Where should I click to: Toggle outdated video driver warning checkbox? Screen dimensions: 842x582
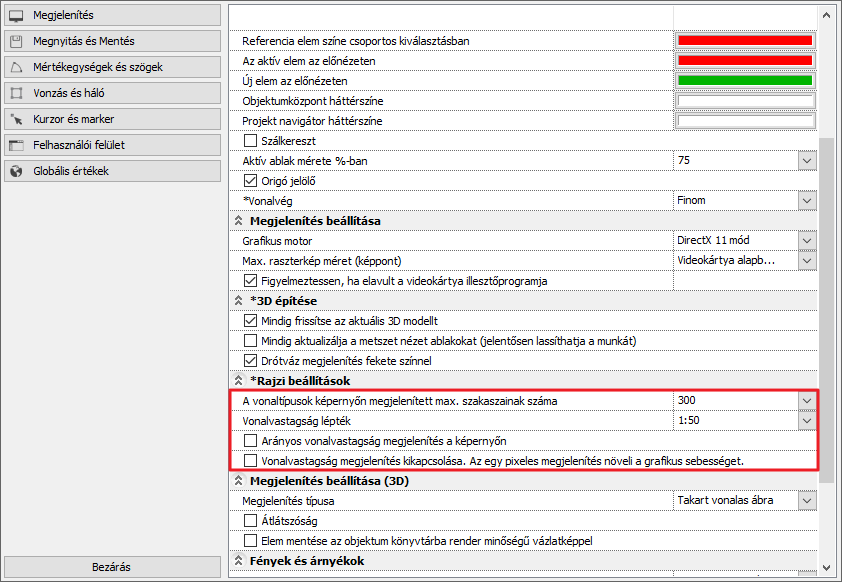click(250, 281)
